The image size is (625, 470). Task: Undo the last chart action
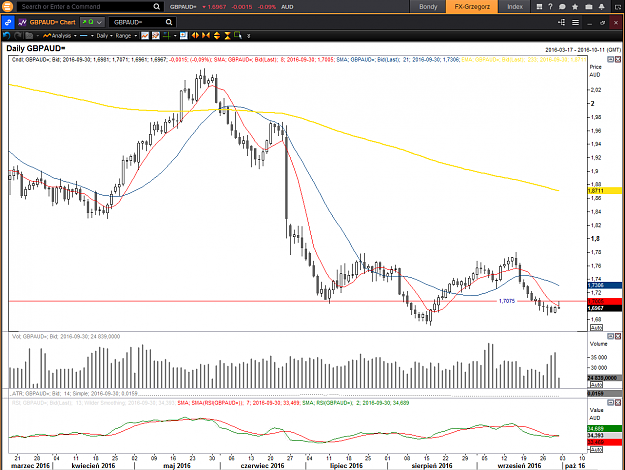(x=6, y=36)
